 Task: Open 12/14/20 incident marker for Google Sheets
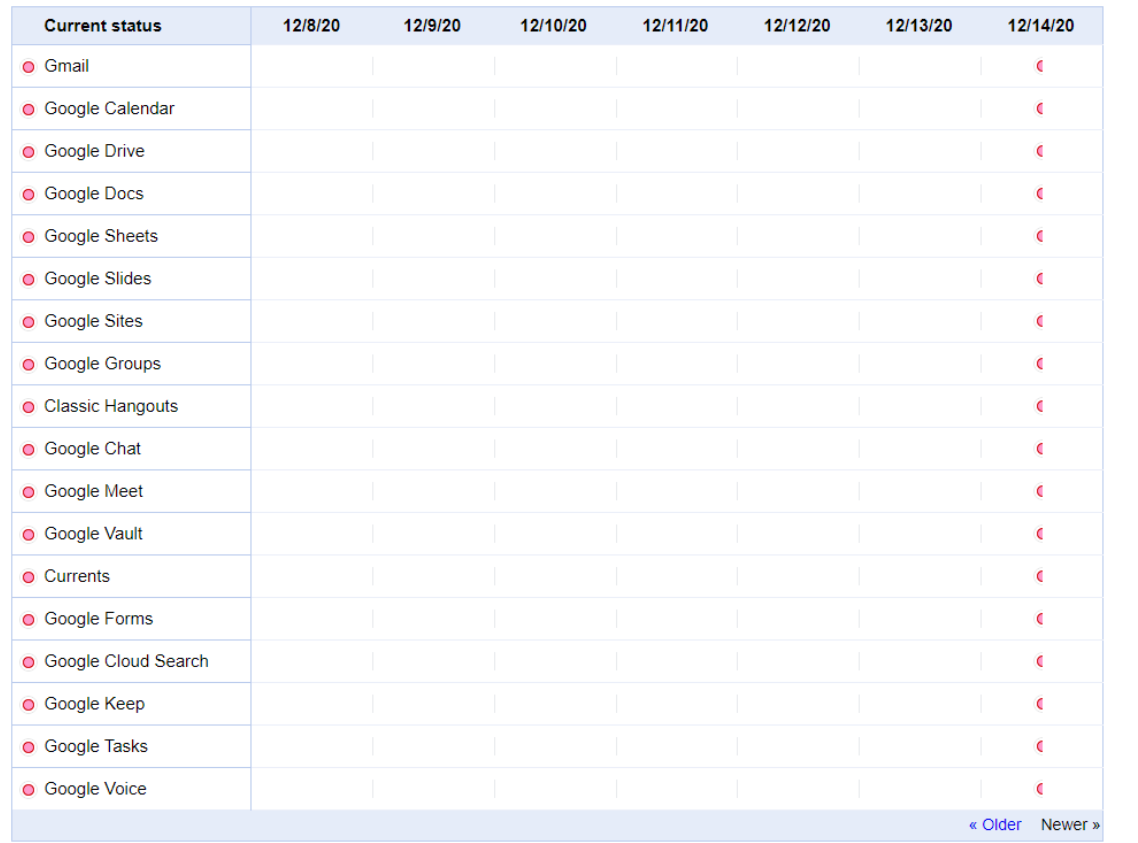click(1040, 236)
